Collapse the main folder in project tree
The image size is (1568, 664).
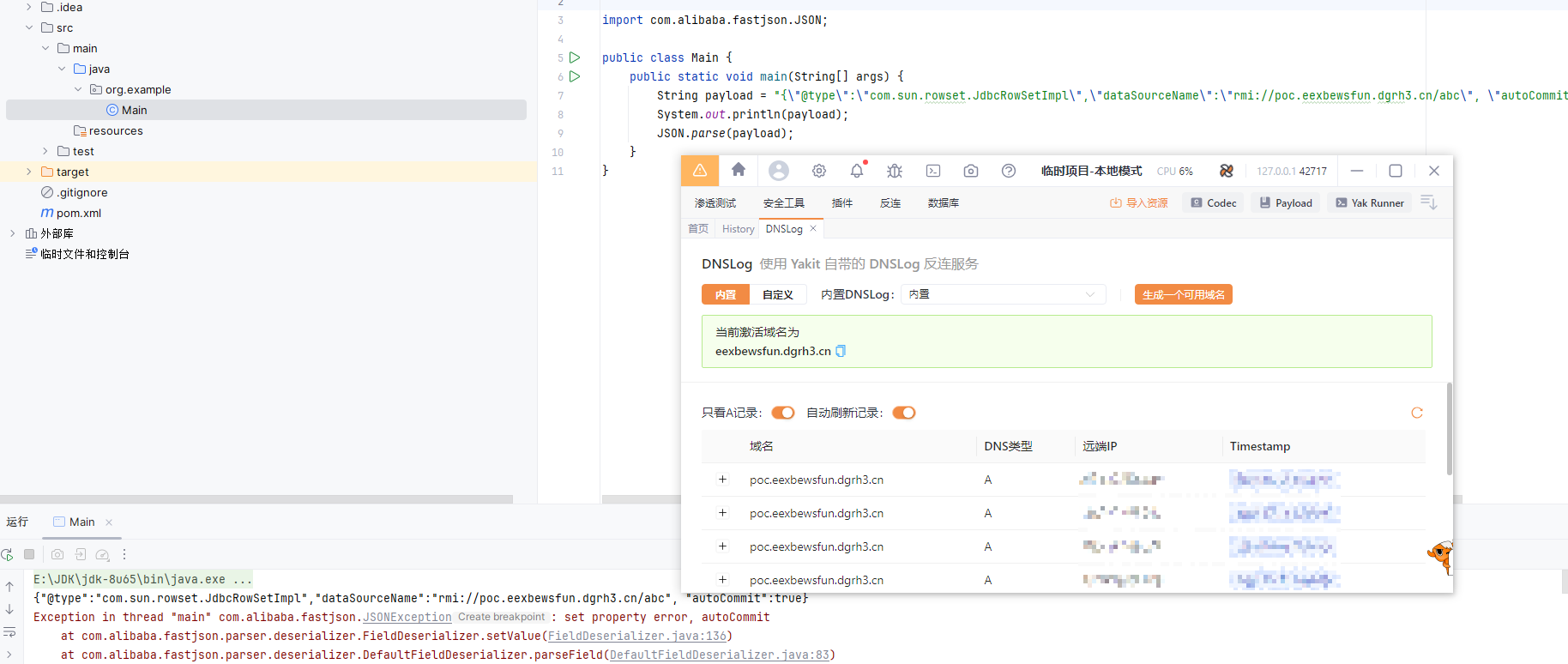[x=45, y=48]
